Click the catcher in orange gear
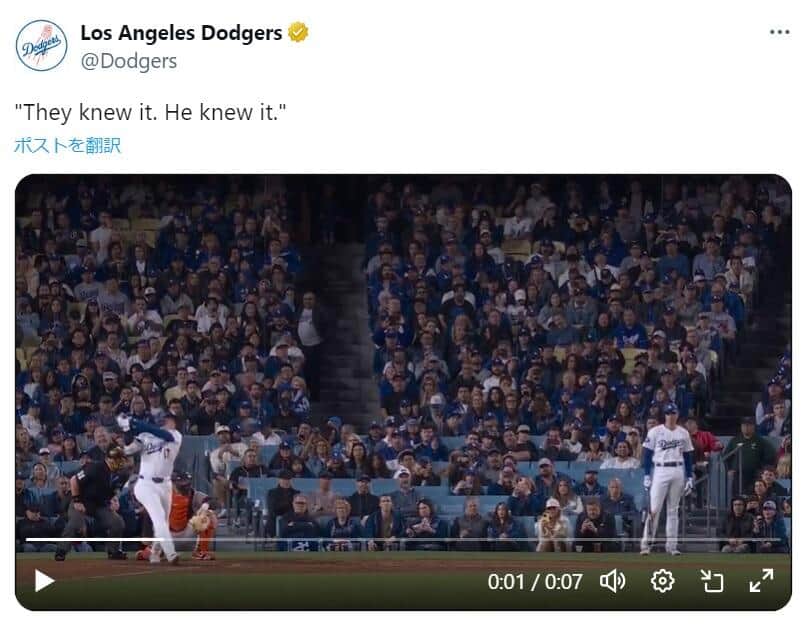The width and height of the screenshot is (805, 627). 190,515
